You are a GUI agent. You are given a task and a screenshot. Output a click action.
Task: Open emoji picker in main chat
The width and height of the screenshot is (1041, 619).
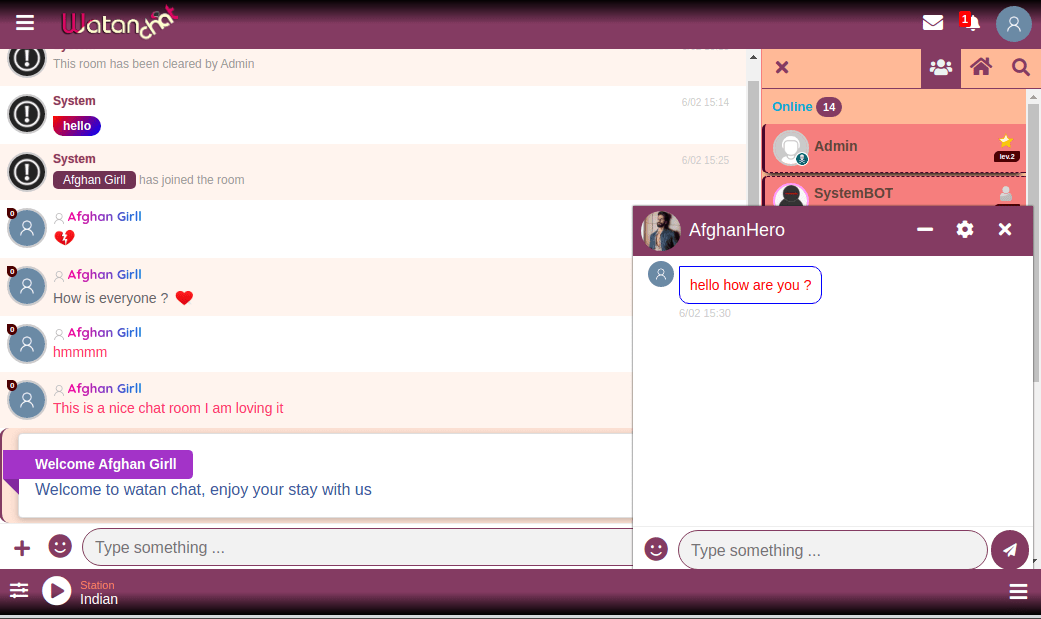click(x=60, y=546)
